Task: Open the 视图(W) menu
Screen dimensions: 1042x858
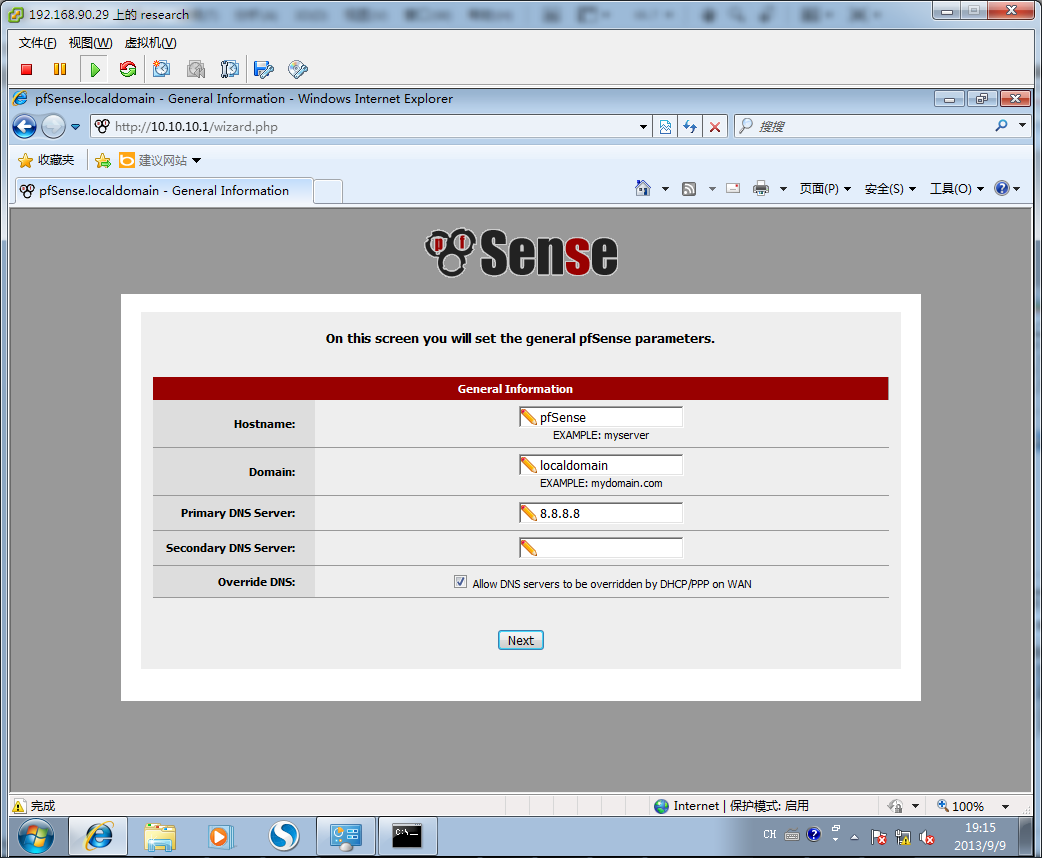Action: pos(90,43)
